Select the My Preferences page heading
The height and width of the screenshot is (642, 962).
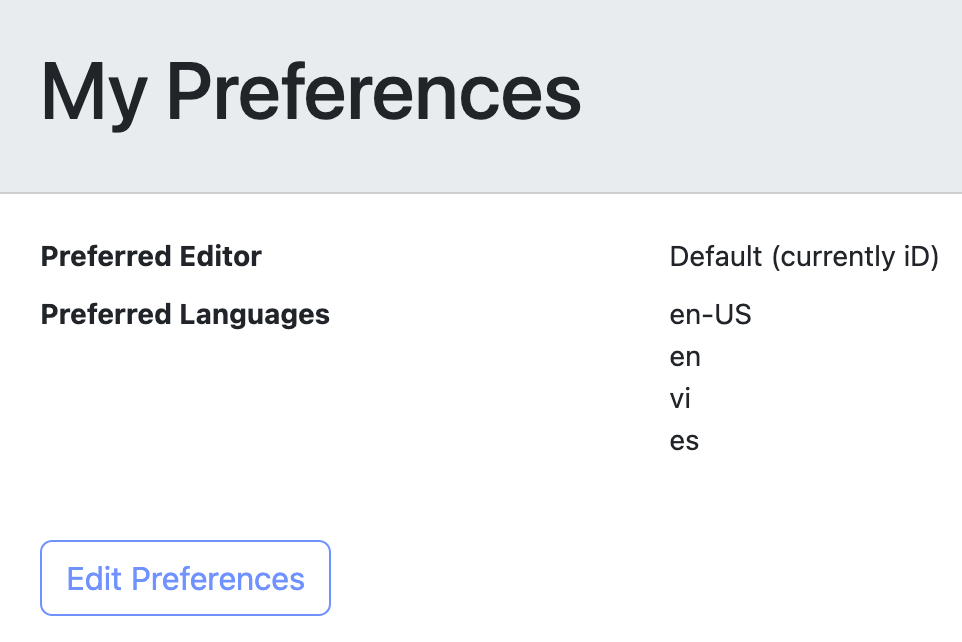click(x=310, y=92)
